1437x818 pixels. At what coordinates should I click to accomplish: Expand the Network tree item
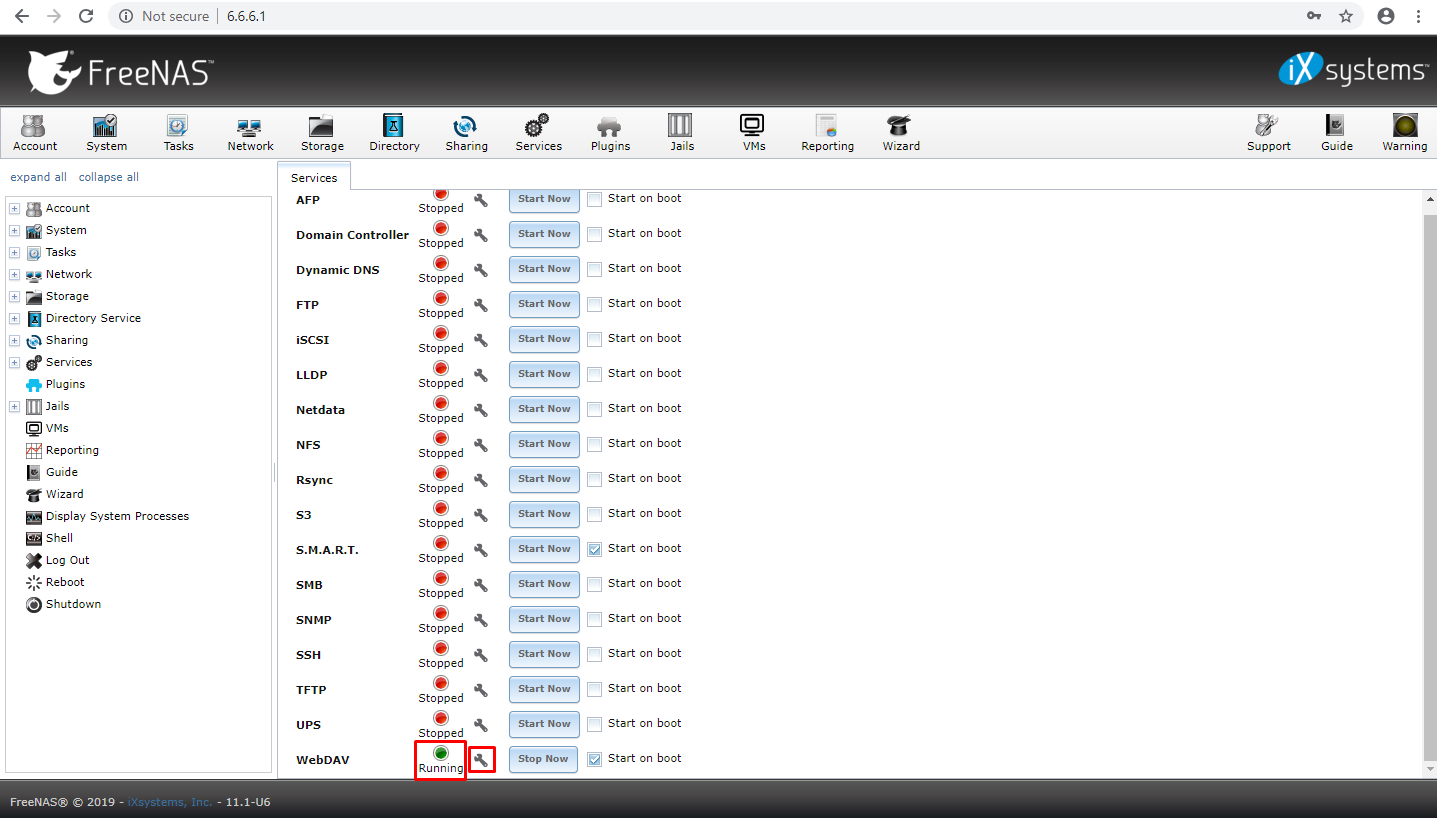[14, 273]
